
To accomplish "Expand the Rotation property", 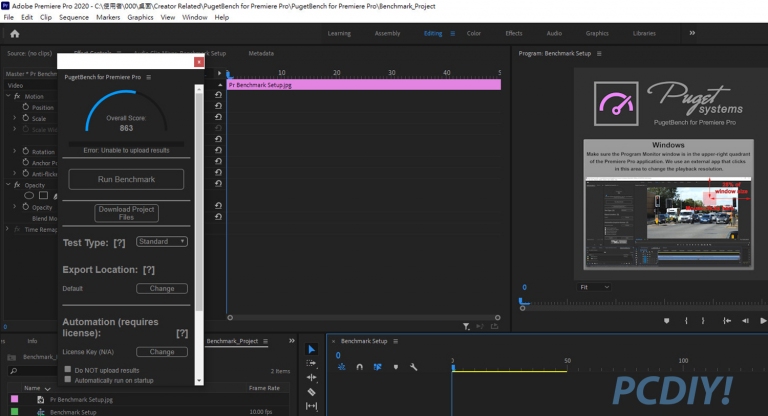I will (x=15, y=151).
